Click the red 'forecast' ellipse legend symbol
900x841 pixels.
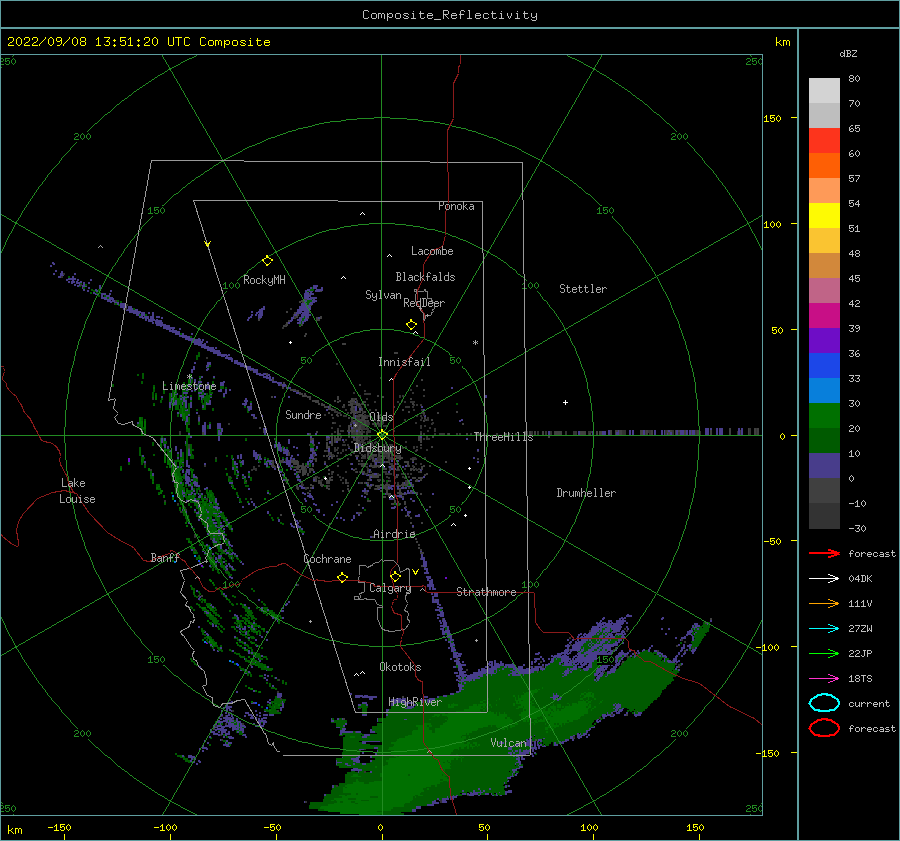(824, 728)
